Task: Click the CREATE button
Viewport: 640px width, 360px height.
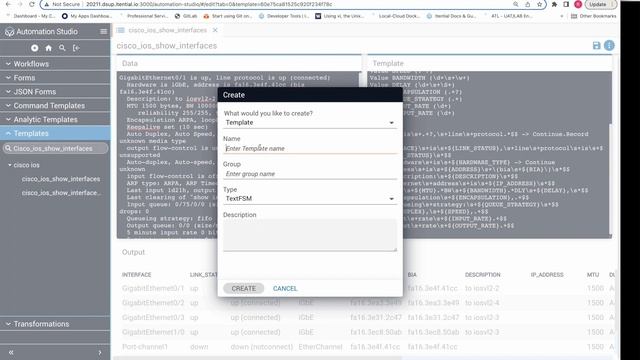Action: [244, 288]
